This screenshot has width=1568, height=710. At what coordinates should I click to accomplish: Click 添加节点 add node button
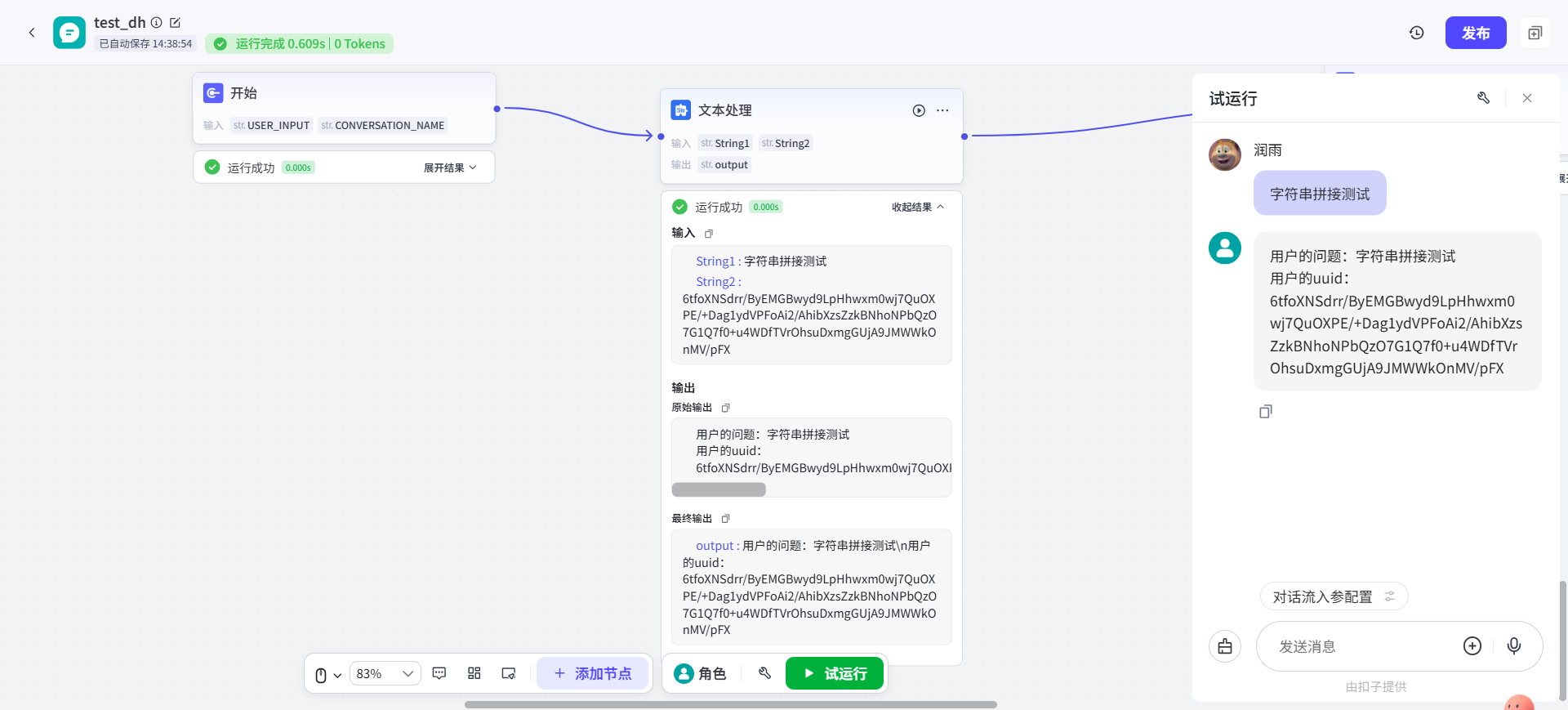tap(592, 673)
